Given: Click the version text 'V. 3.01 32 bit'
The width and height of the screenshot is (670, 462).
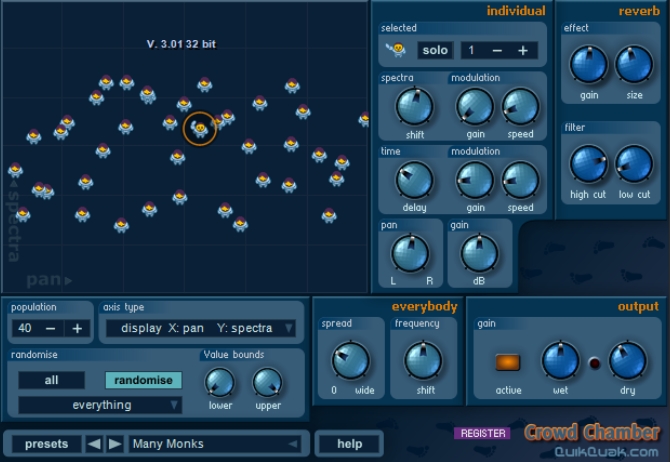Looking at the screenshot, I should pos(181,44).
